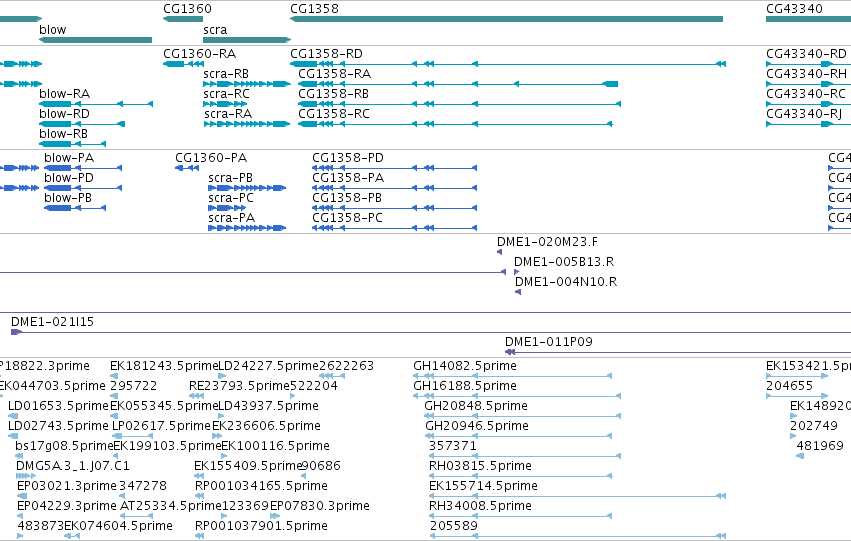Click the DMG5A.3_1.J07.C1 feature

(26, 476)
